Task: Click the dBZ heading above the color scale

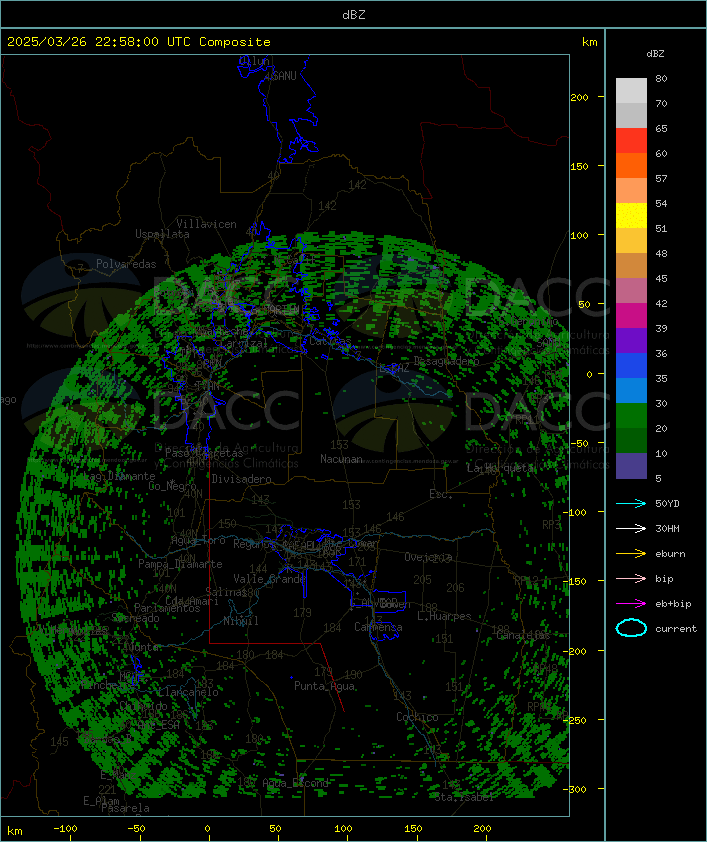Action: pos(655,54)
